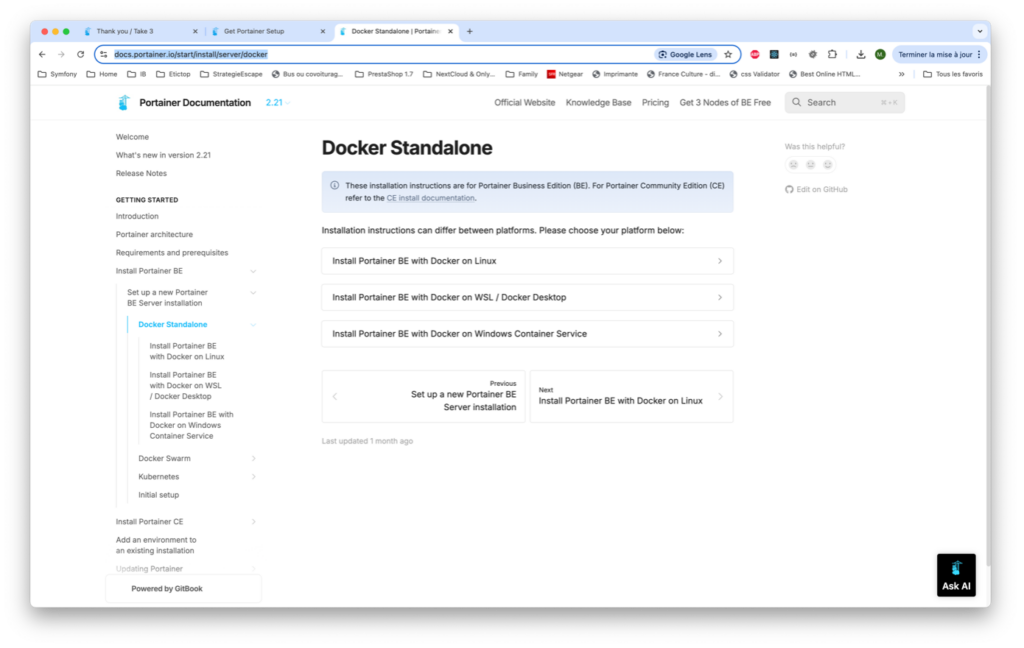Close the 'Get Portainer Setup' tab
Image resolution: width=1024 pixels, height=648 pixels.
pyautogui.click(x=323, y=31)
